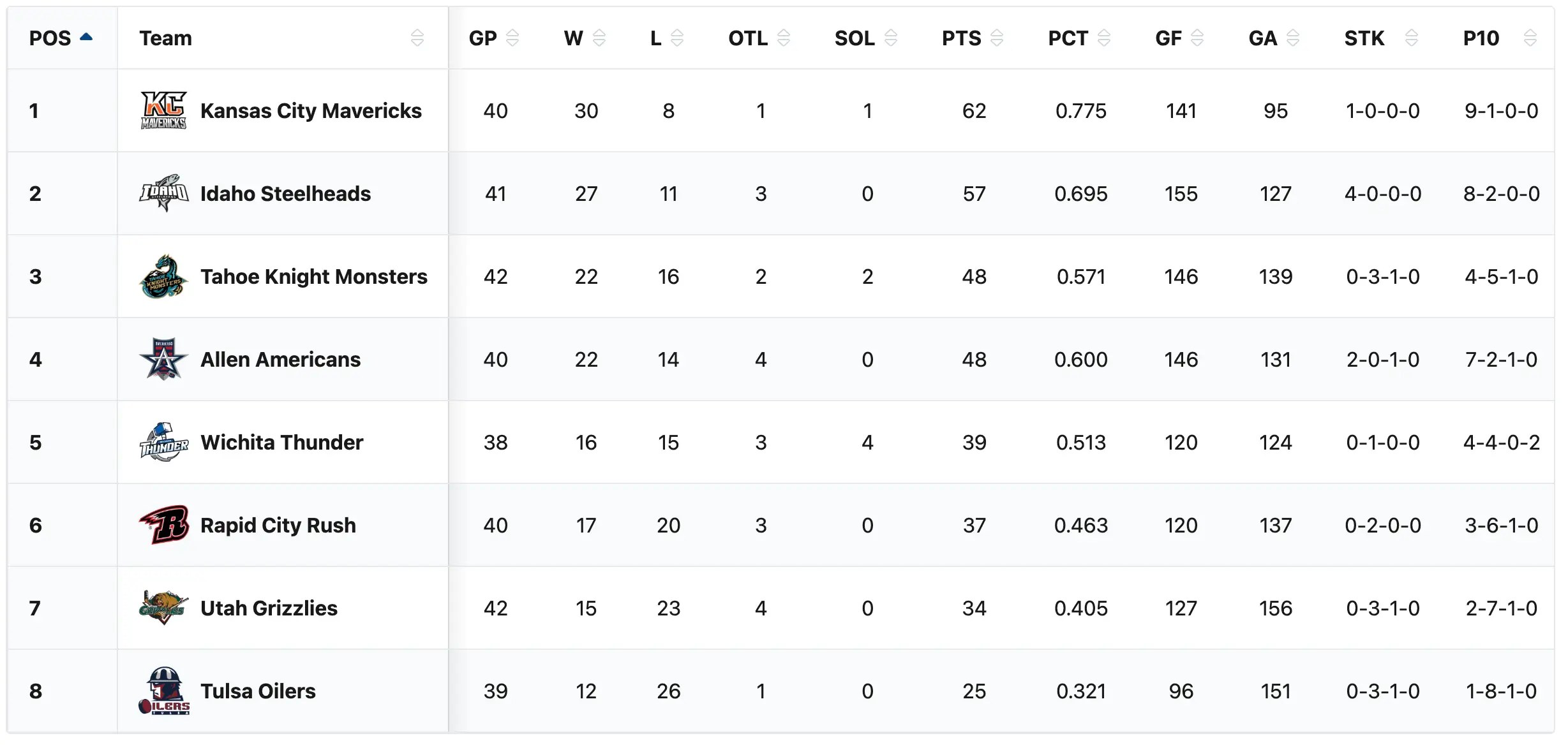Sort standings by PTS column

tap(996, 38)
